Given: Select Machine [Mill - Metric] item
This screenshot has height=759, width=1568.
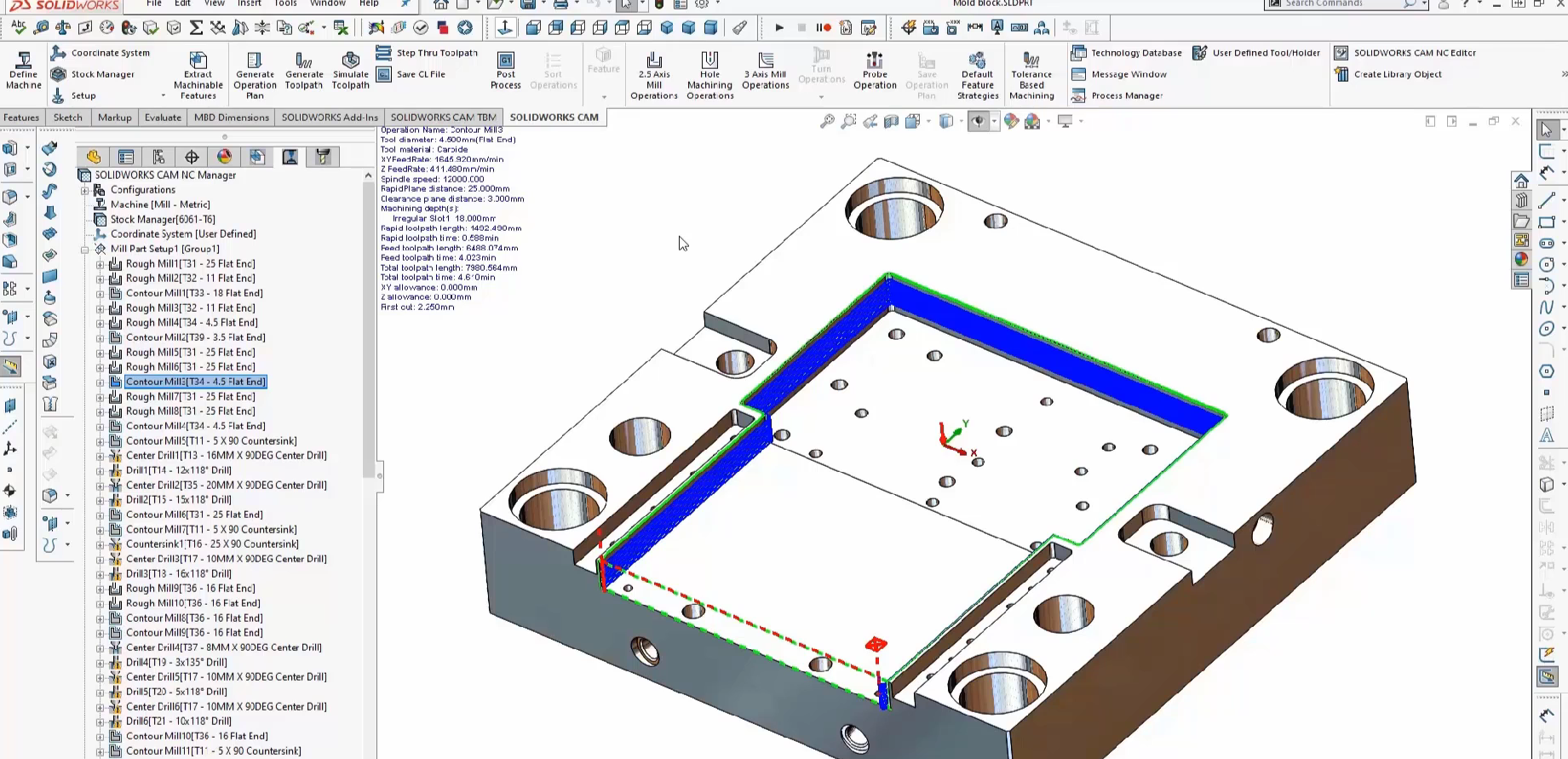Looking at the screenshot, I should point(159,204).
